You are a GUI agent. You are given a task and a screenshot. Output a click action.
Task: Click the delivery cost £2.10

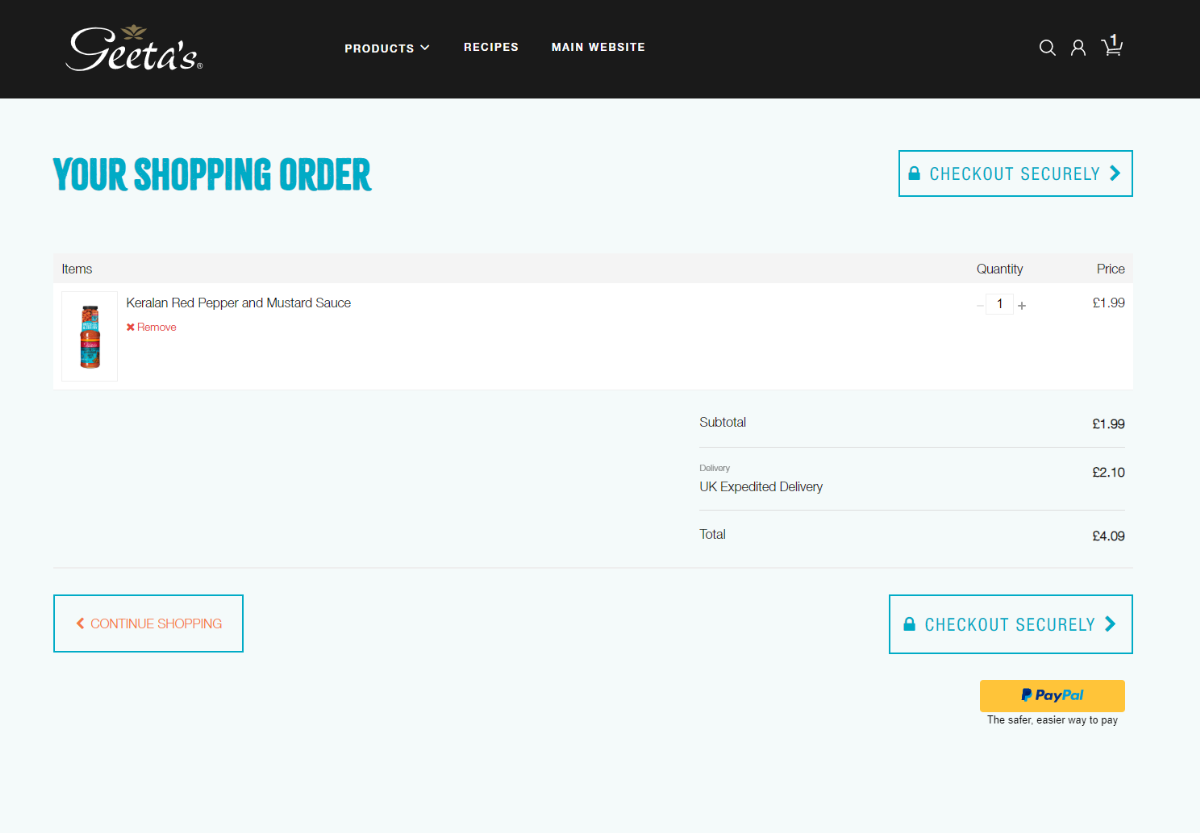(1108, 472)
